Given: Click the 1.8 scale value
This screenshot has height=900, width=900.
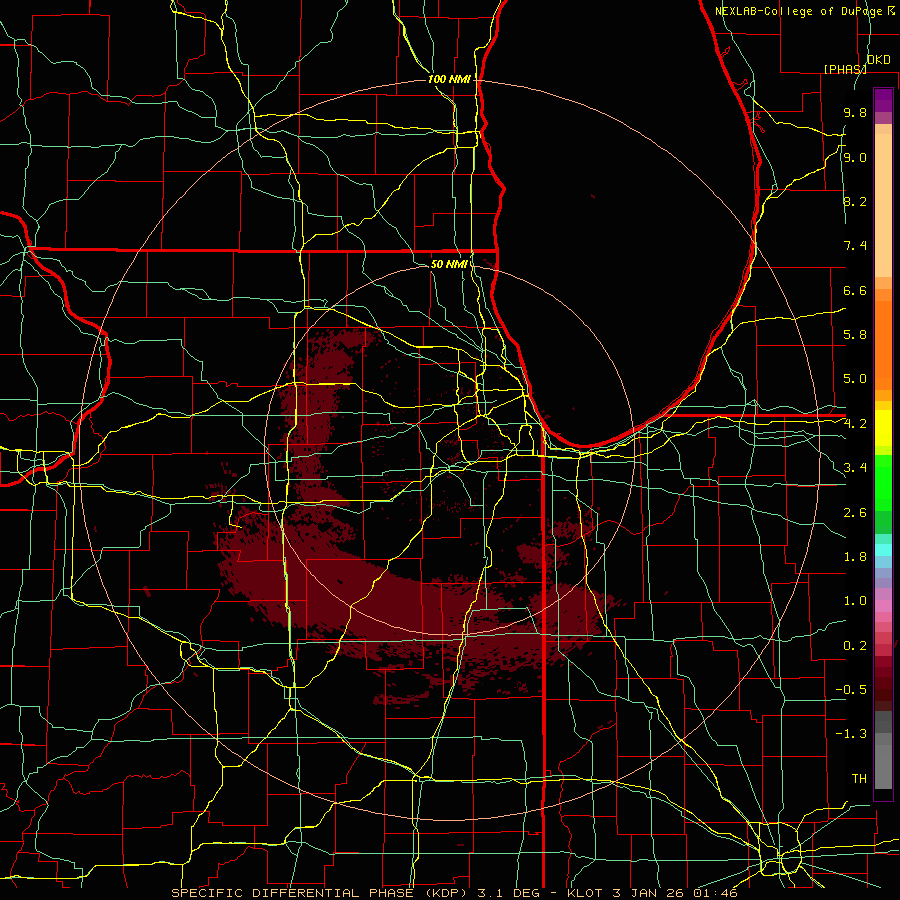Looking at the screenshot, I should click(x=855, y=557).
